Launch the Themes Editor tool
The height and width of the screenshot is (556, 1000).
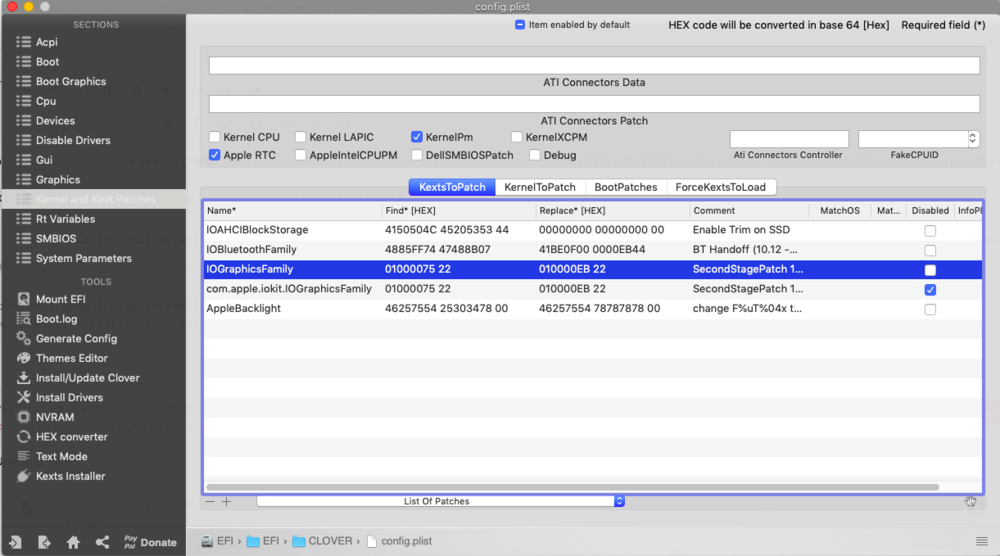coord(71,358)
